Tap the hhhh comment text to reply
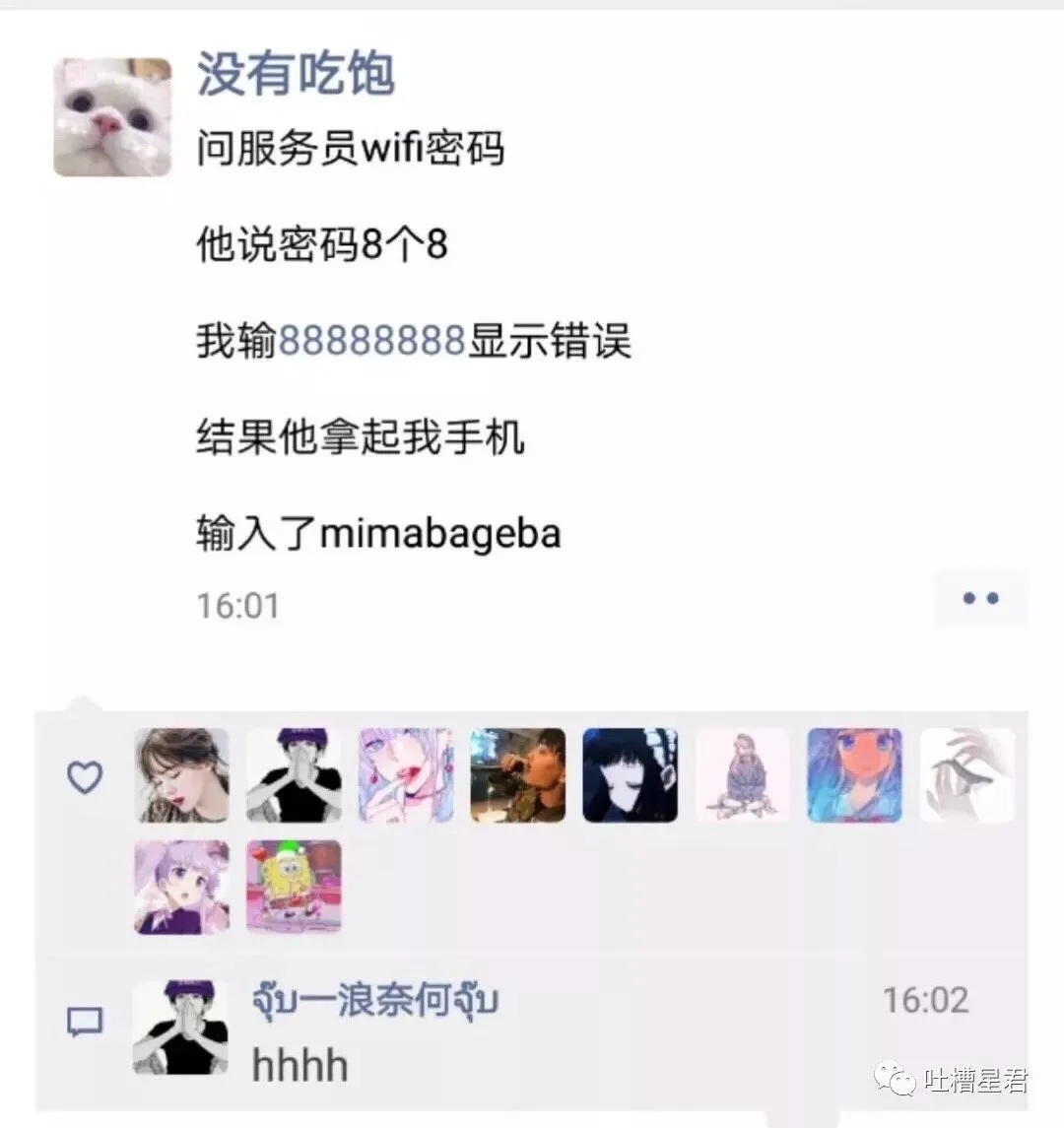Screen dimensions: 1064x1128 tap(300, 1065)
